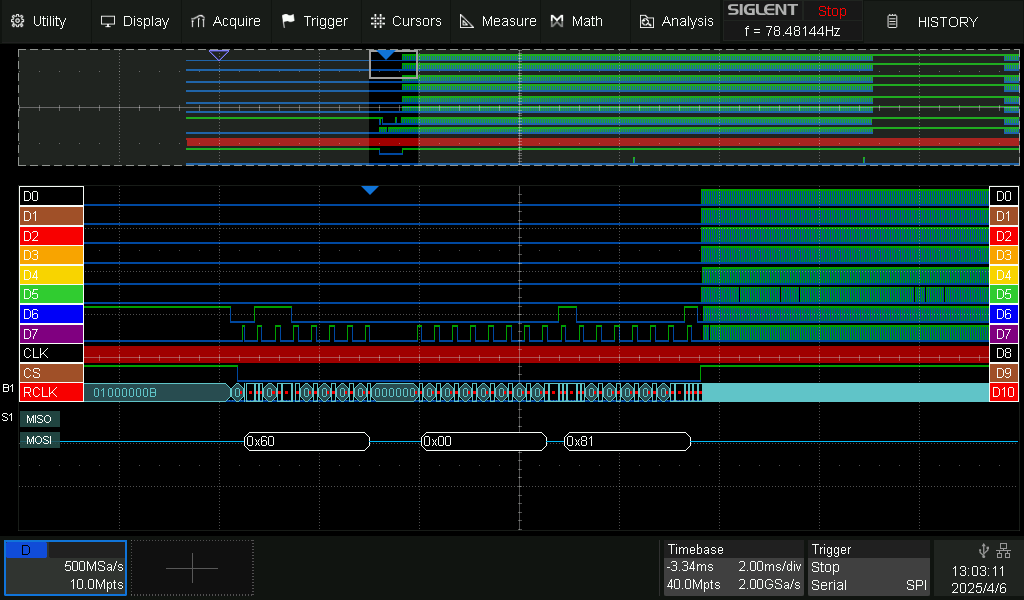Viewport: 1024px width, 600px height.
Task: Open the Measure menu
Action: click(497, 21)
